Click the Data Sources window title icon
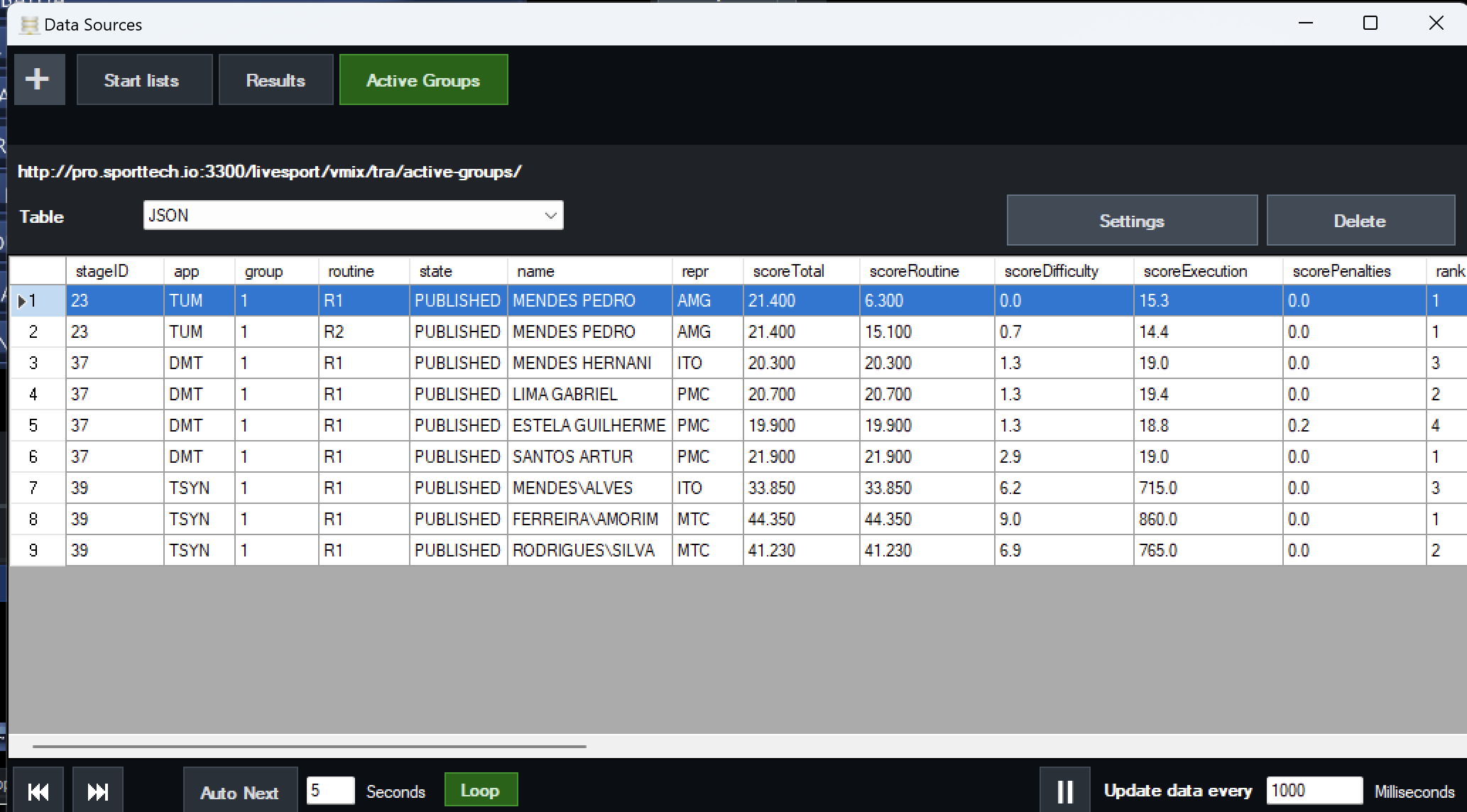The width and height of the screenshot is (1467, 812). 29,25
